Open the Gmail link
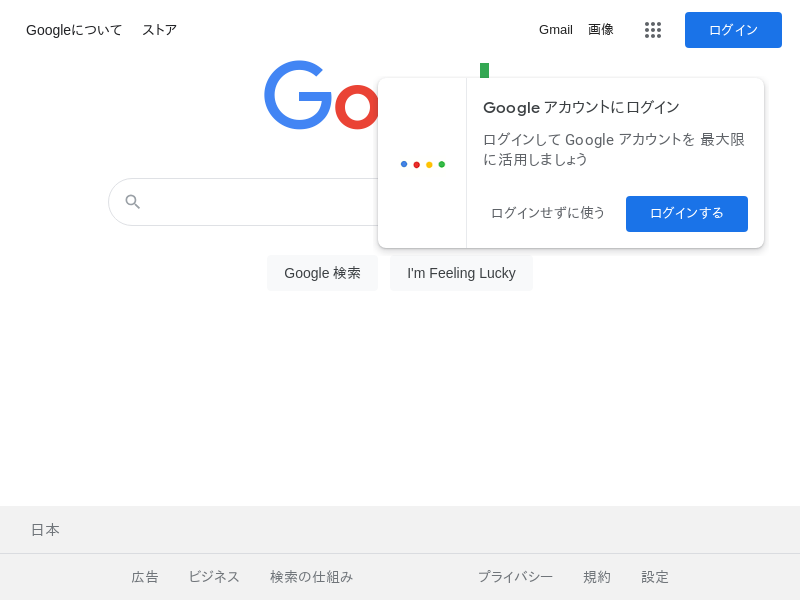 point(556,30)
